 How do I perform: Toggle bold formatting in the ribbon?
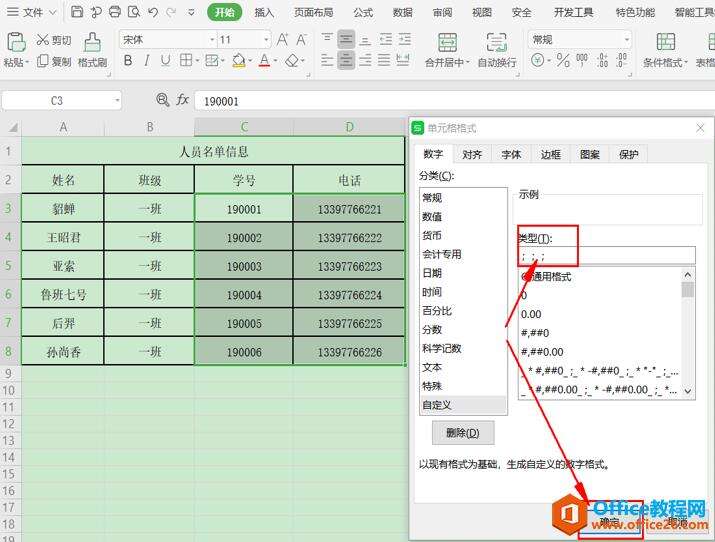coord(128,61)
